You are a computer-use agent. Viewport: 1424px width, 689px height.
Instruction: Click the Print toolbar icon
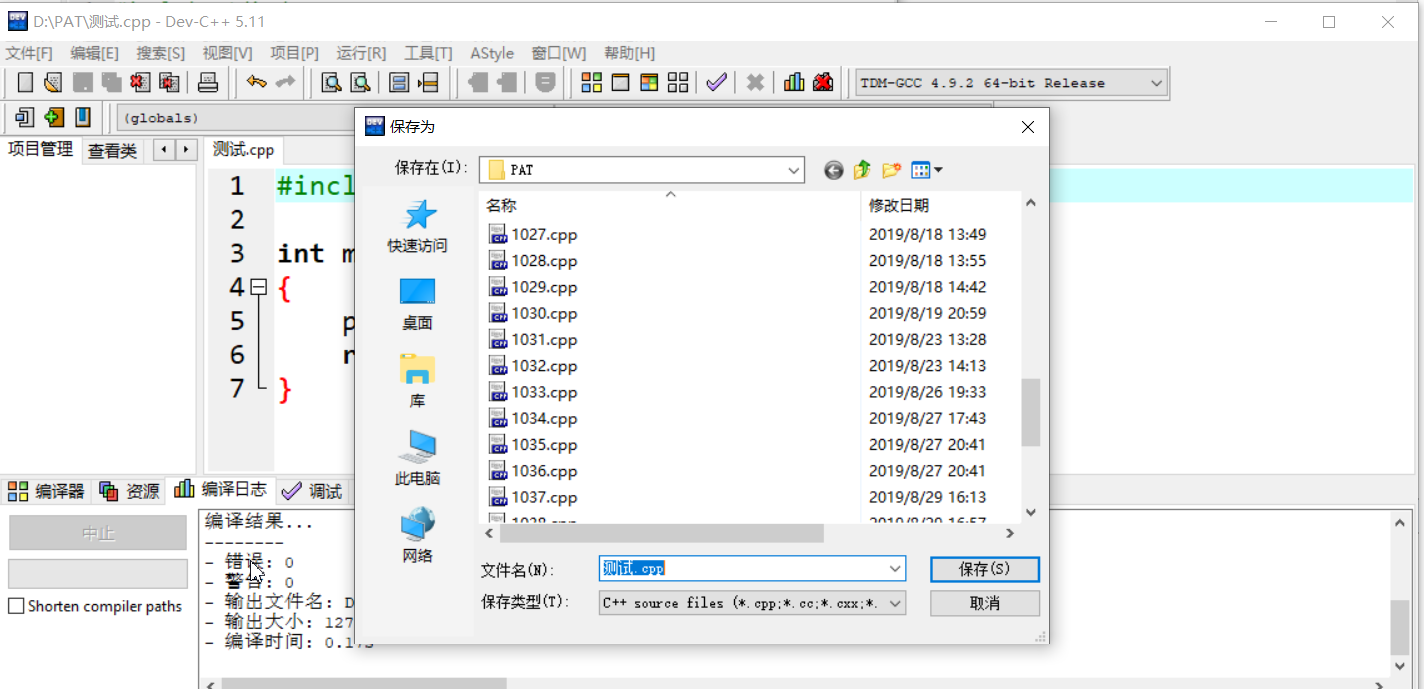208,82
